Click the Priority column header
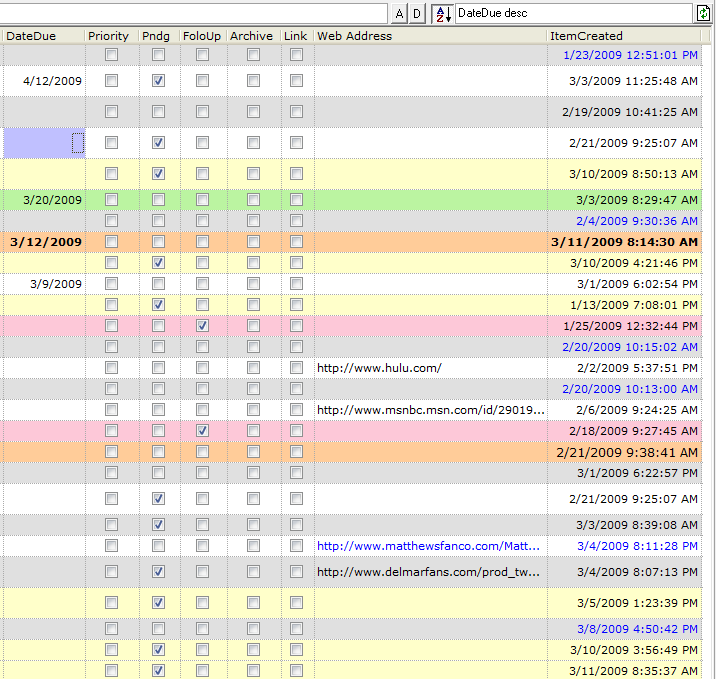 (112, 36)
